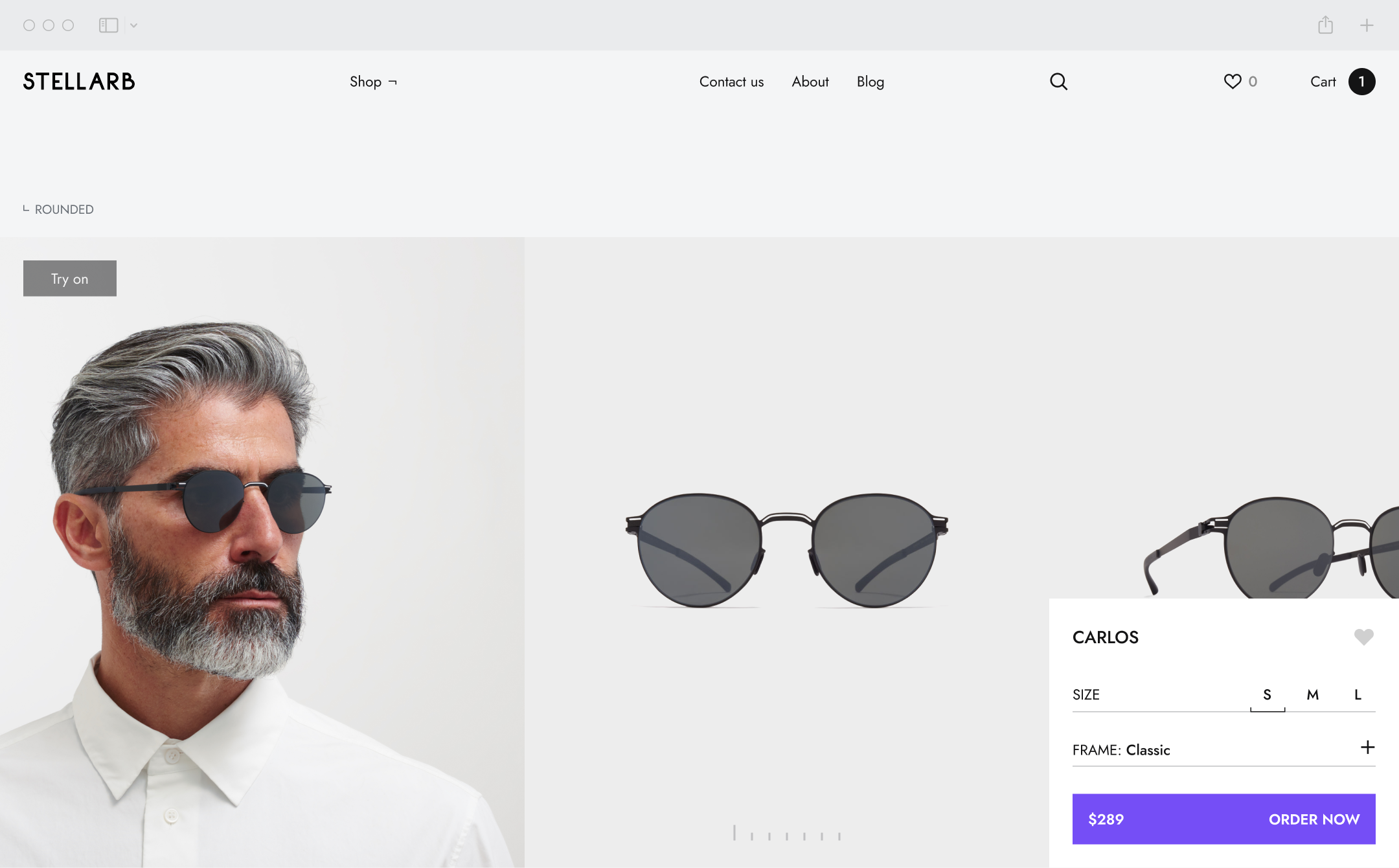Click the Try on button
The width and height of the screenshot is (1399, 868).
coord(70,279)
